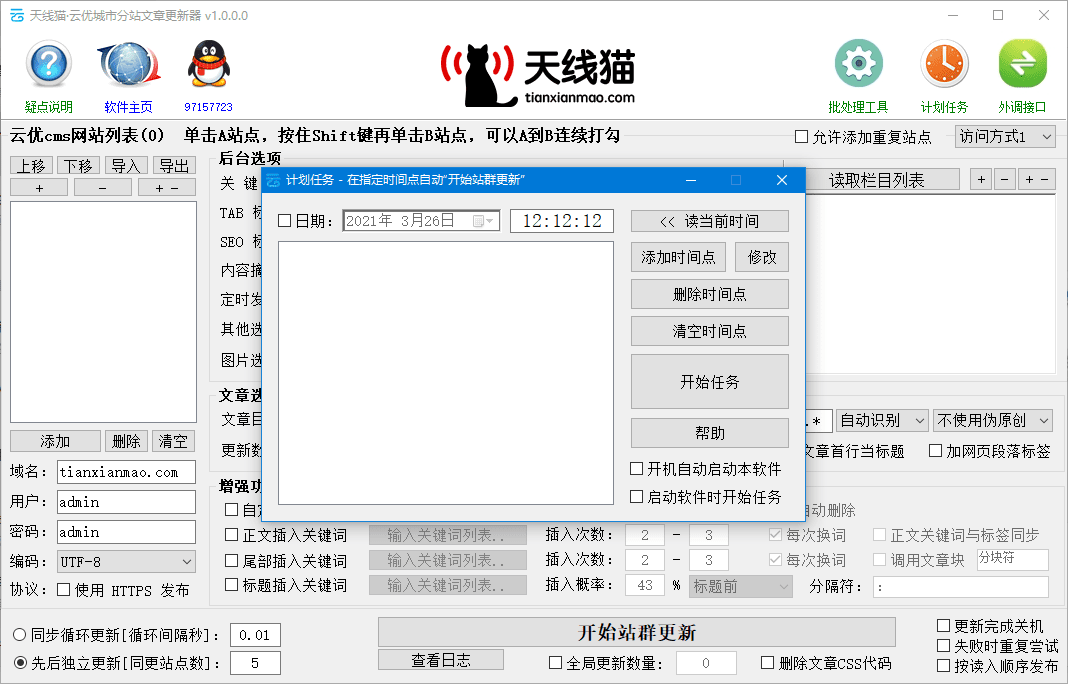This screenshot has width=1068, height=684.
Task: Click the 修改 button in dialog
Action: (762, 258)
